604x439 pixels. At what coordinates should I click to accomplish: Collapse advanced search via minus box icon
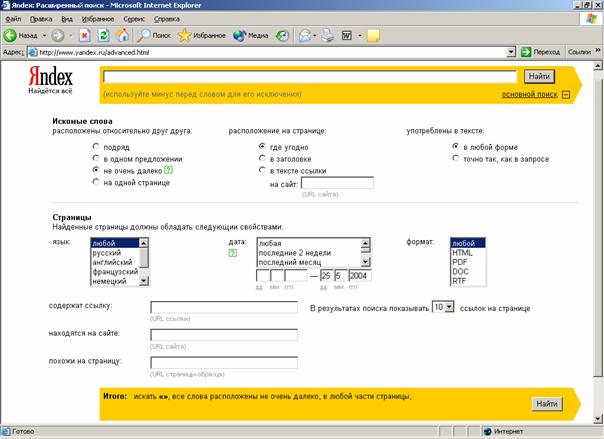click(566, 94)
